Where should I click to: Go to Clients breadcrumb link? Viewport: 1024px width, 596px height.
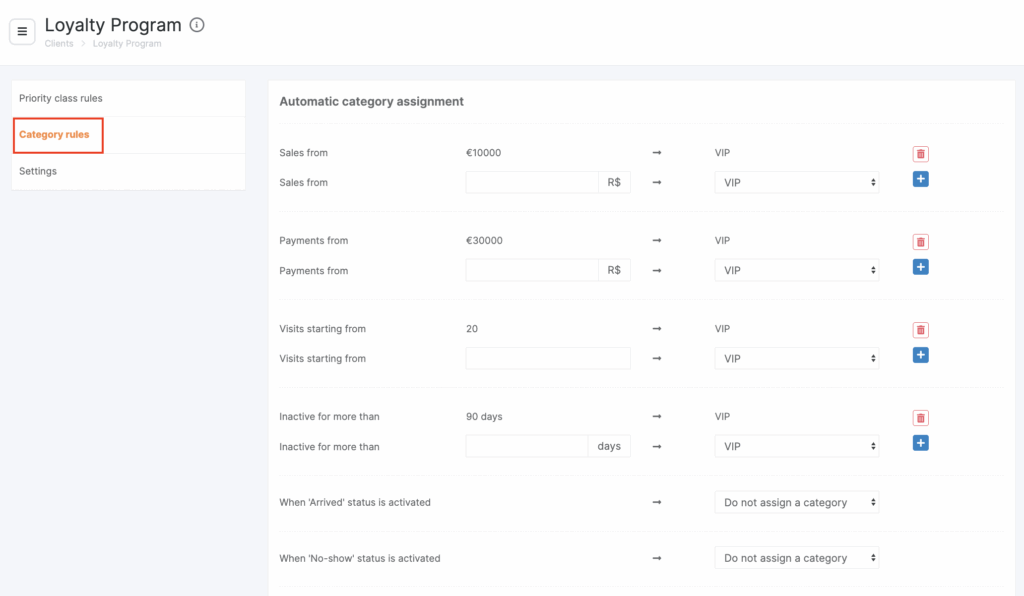point(59,44)
